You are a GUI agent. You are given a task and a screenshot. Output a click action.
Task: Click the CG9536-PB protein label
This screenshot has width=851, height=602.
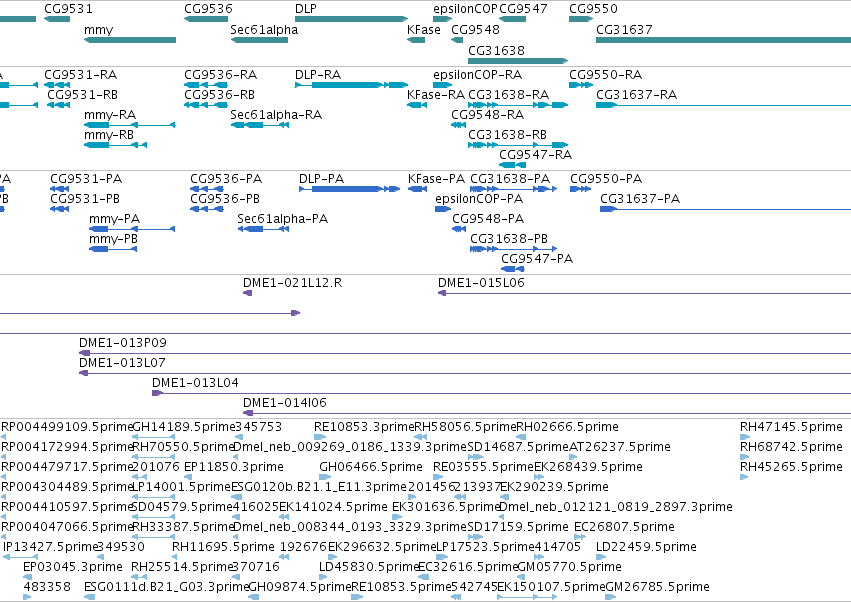(225, 199)
